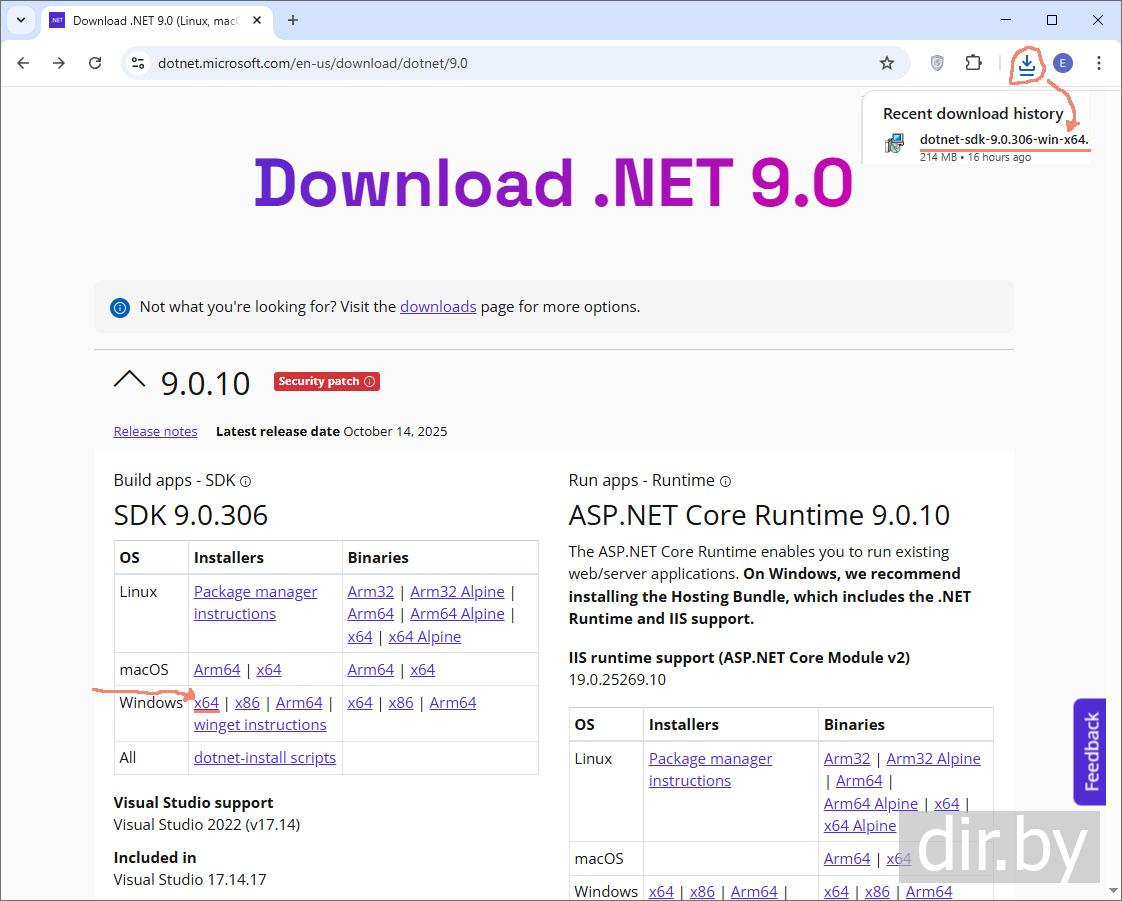Click info icon next to Run apps - Runtime
This screenshot has width=1122, height=901.
click(x=725, y=482)
